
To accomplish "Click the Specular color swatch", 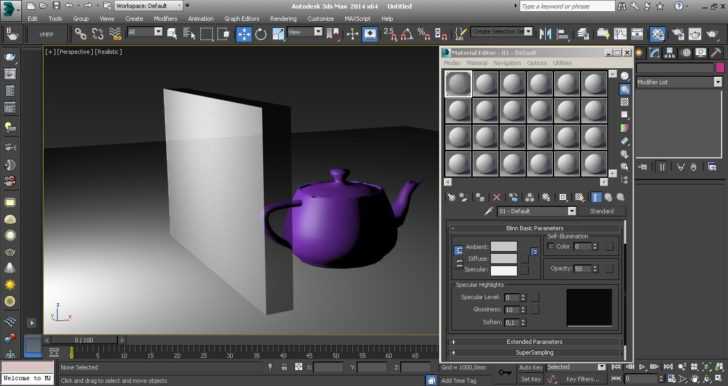I will click(504, 270).
